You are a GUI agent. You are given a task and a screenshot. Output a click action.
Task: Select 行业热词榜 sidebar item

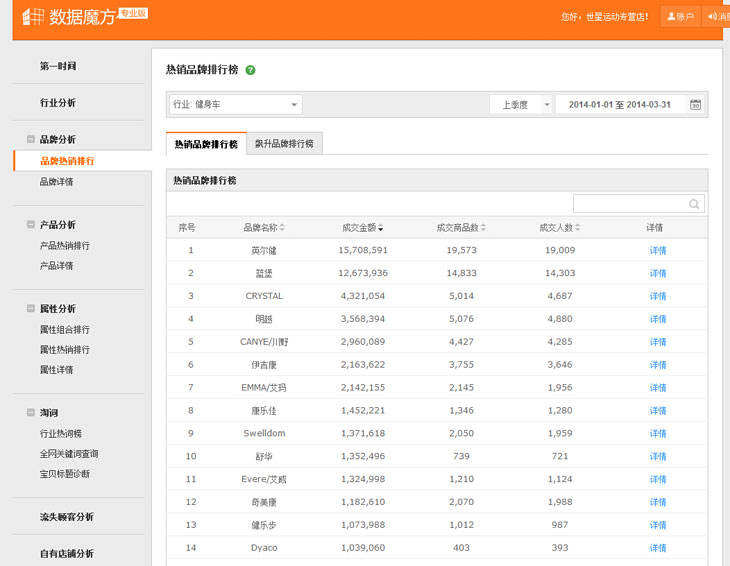point(61,434)
